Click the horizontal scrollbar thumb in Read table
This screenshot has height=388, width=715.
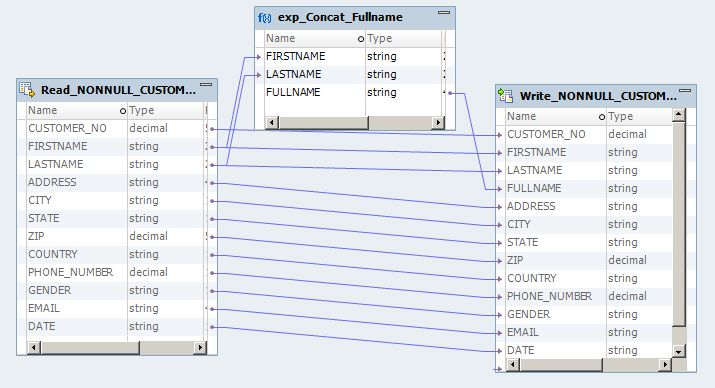[90, 348]
